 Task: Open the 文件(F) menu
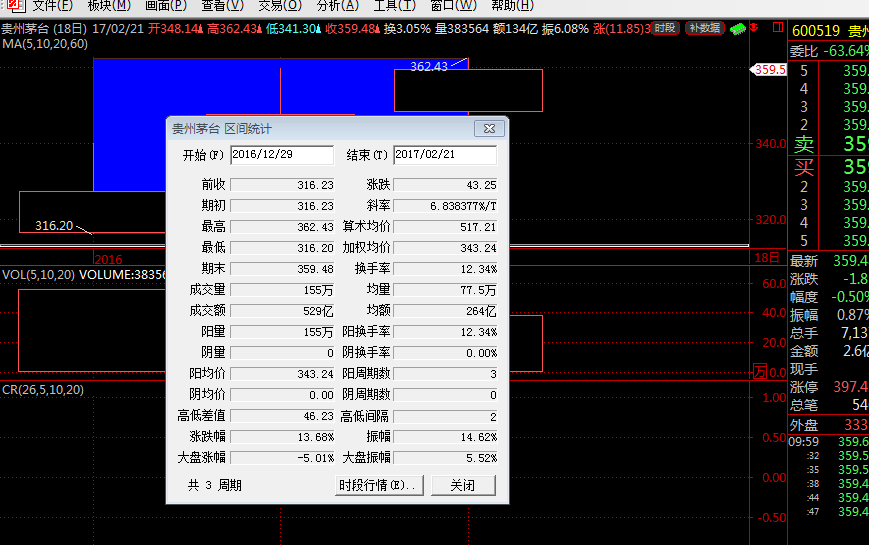tap(53, 6)
